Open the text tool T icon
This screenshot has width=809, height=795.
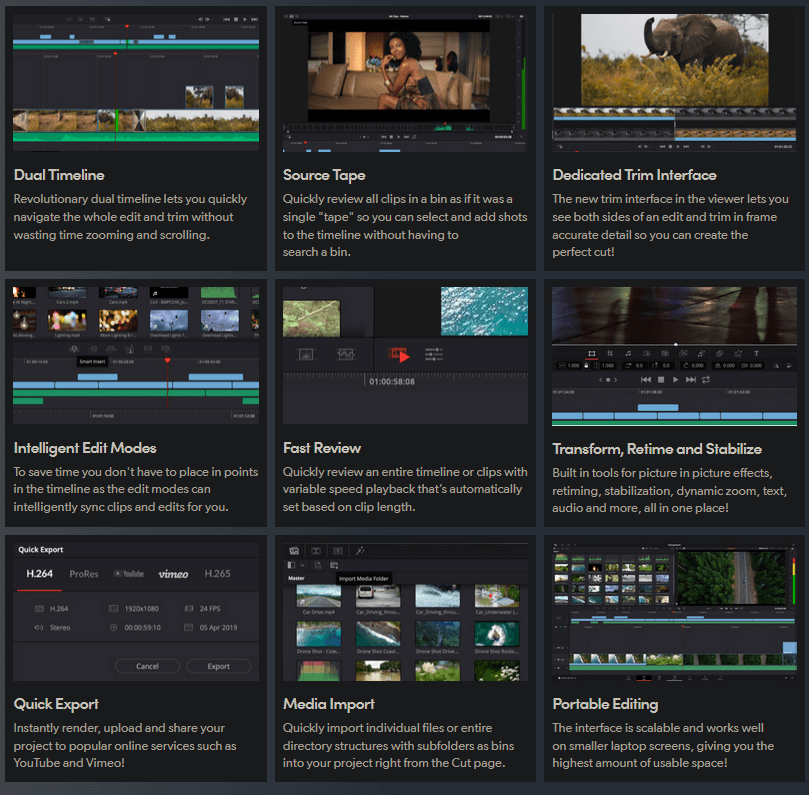[755, 353]
